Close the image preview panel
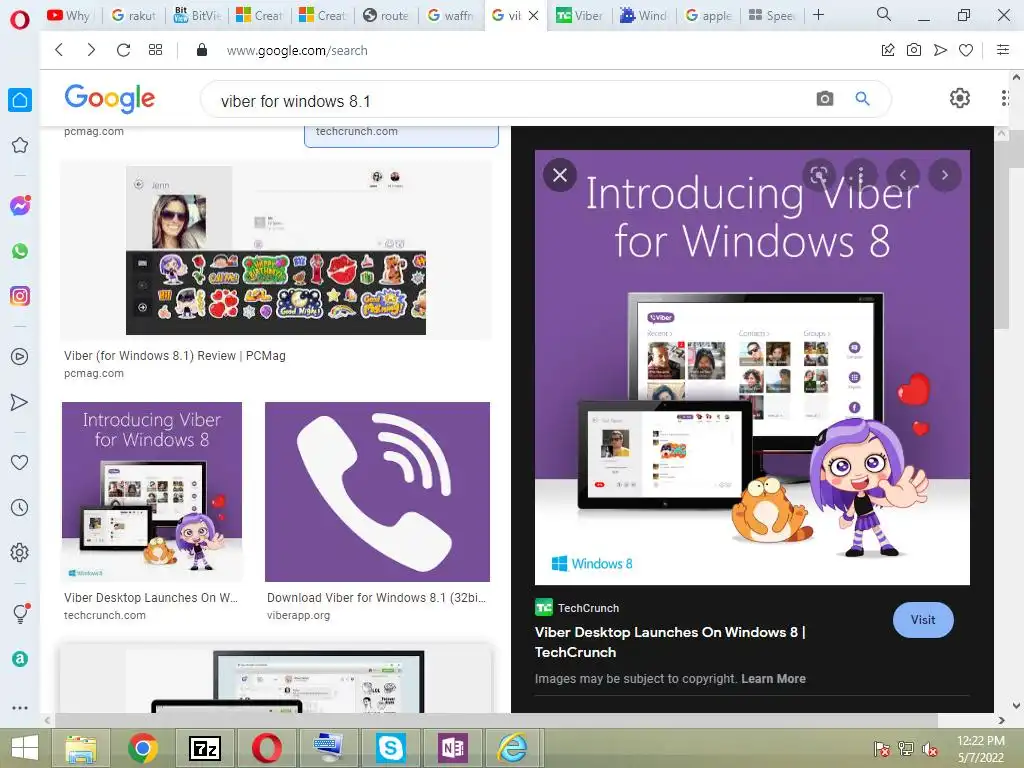The image size is (1024, 768). pyautogui.click(x=560, y=175)
